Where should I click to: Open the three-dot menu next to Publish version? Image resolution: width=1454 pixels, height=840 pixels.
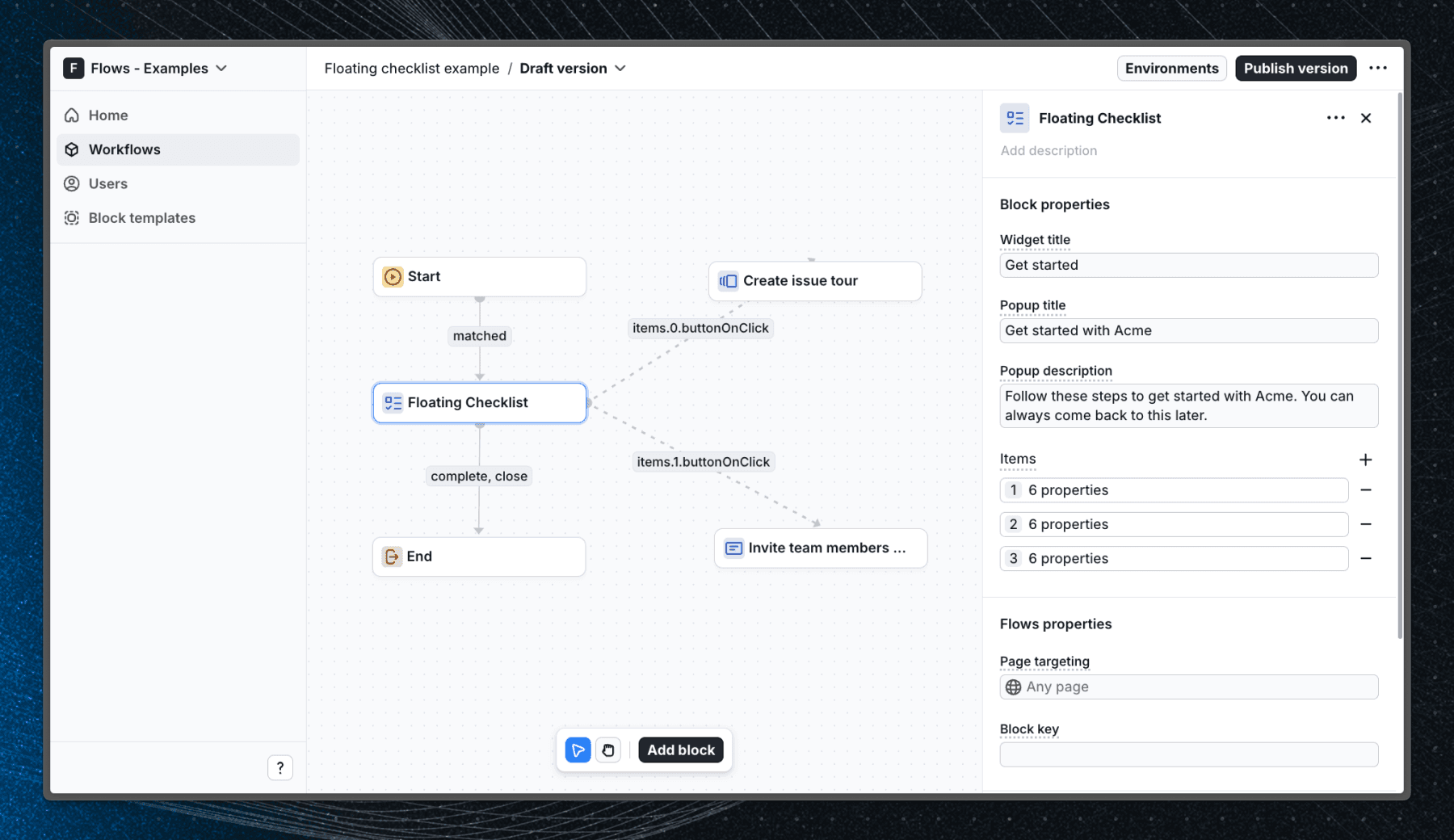tap(1379, 68)
